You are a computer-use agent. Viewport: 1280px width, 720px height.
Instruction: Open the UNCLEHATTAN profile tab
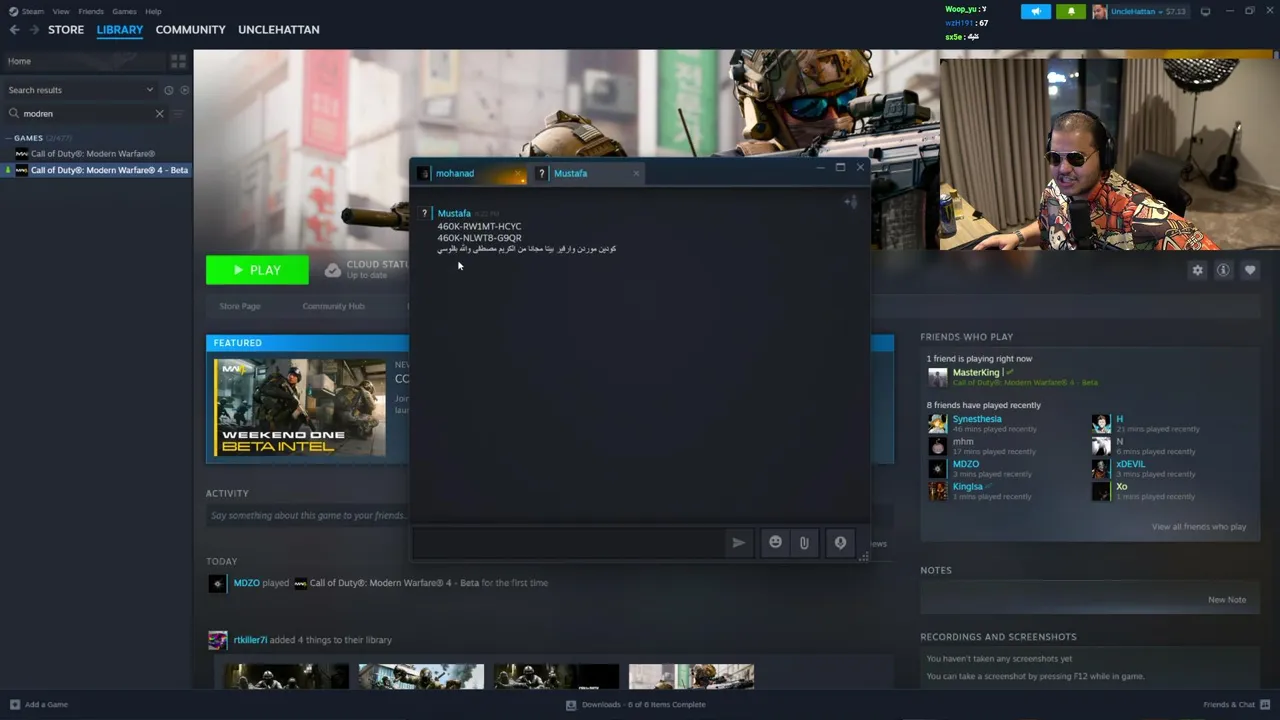click(x=279, y=30)
